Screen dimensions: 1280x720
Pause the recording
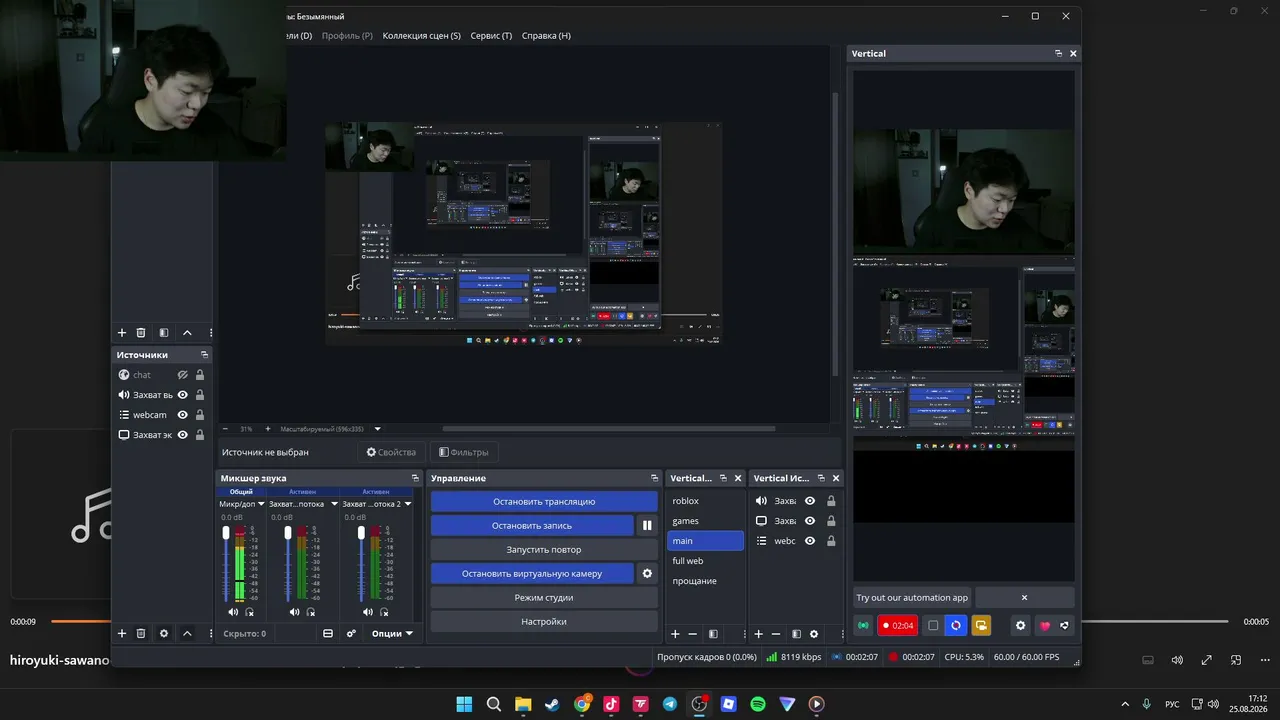click(647, 525)
